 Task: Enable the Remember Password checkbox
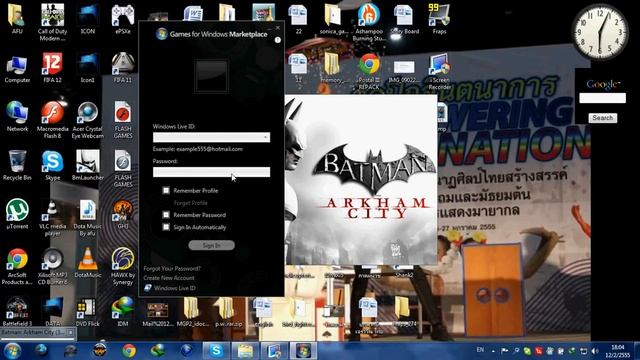[166, 215]
